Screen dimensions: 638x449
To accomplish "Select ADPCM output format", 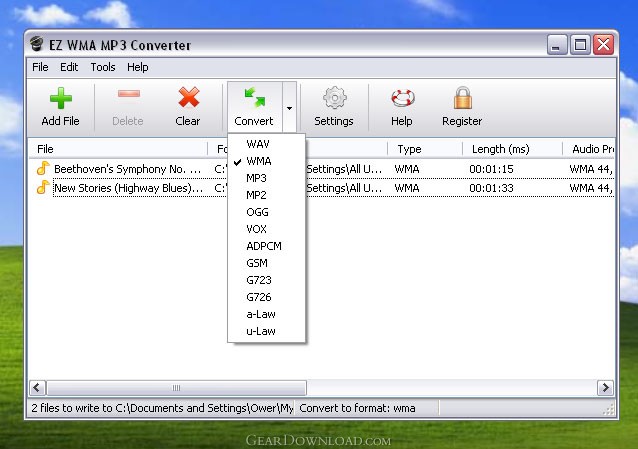I will pyautogui.click(x=267, y=246).
